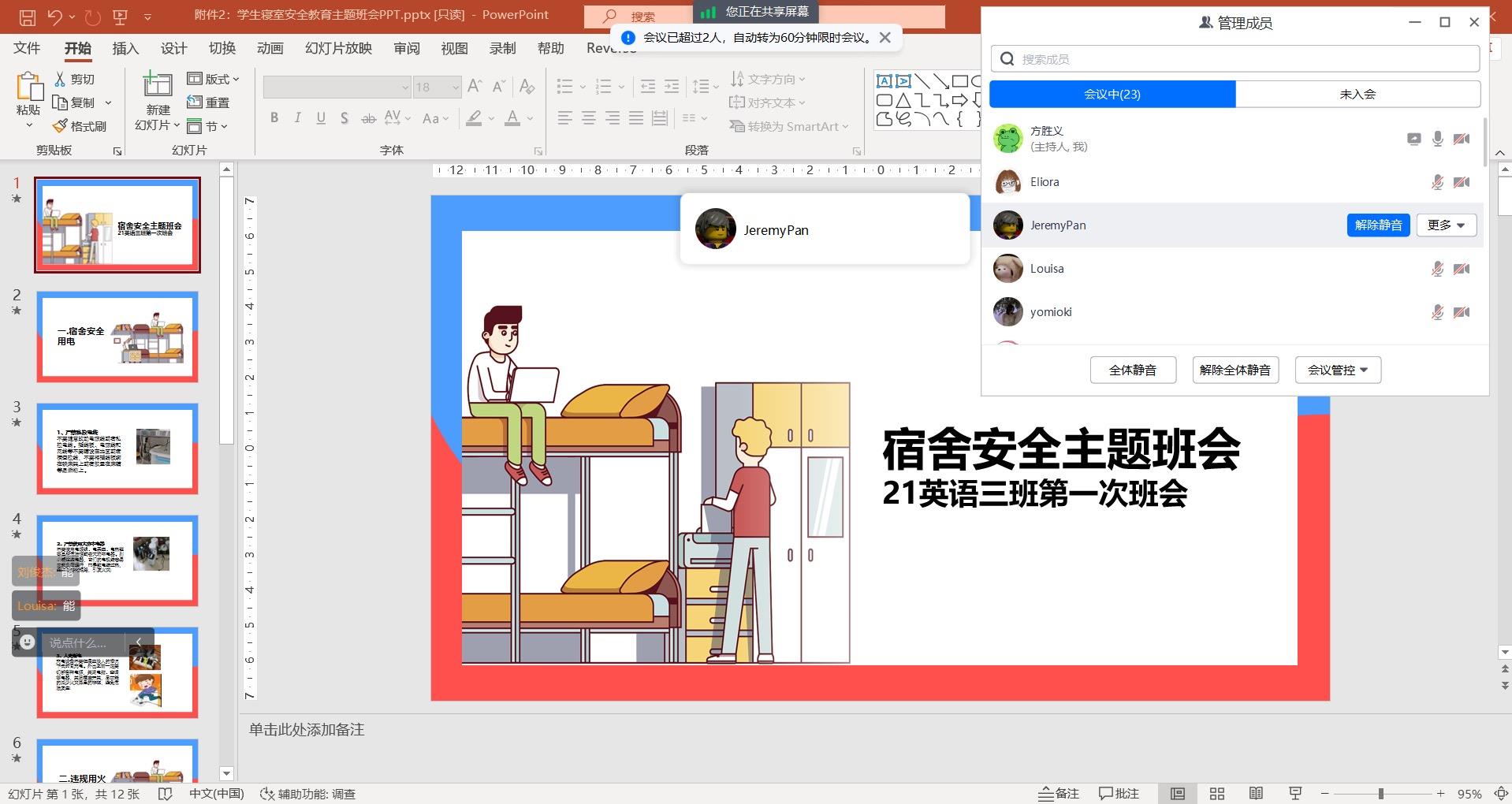
Task: Click Decrease List Level icon
Action: (x=648, y=86)
